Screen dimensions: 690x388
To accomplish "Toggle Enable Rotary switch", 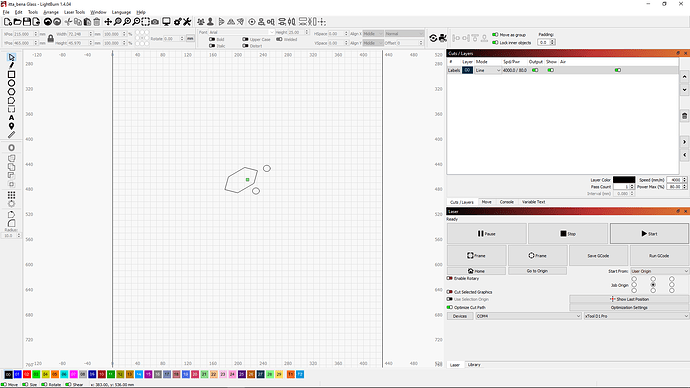I will pos(450,278).
